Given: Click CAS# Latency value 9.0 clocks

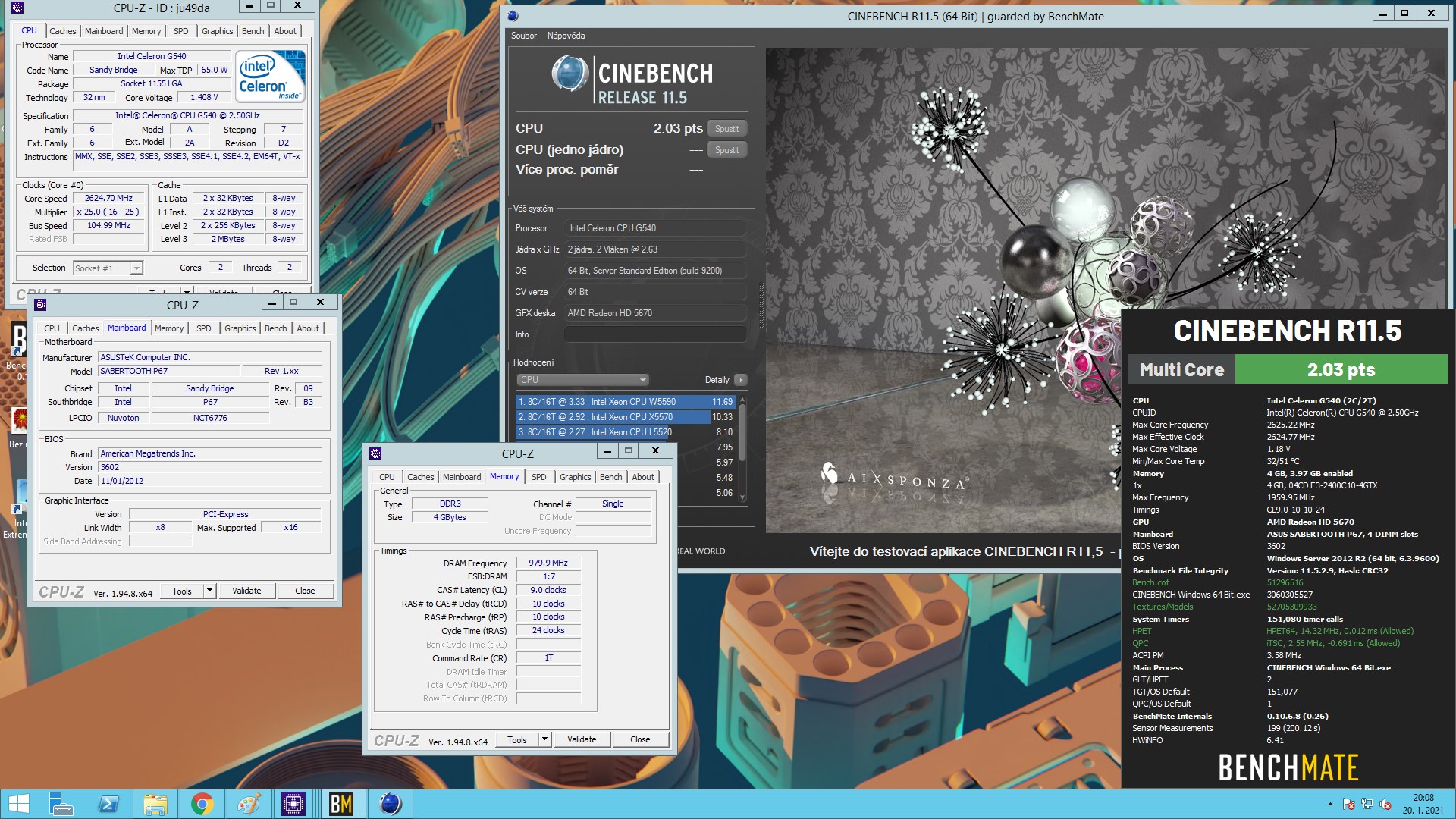Looking at the screenshot, I should pos(548,590).
